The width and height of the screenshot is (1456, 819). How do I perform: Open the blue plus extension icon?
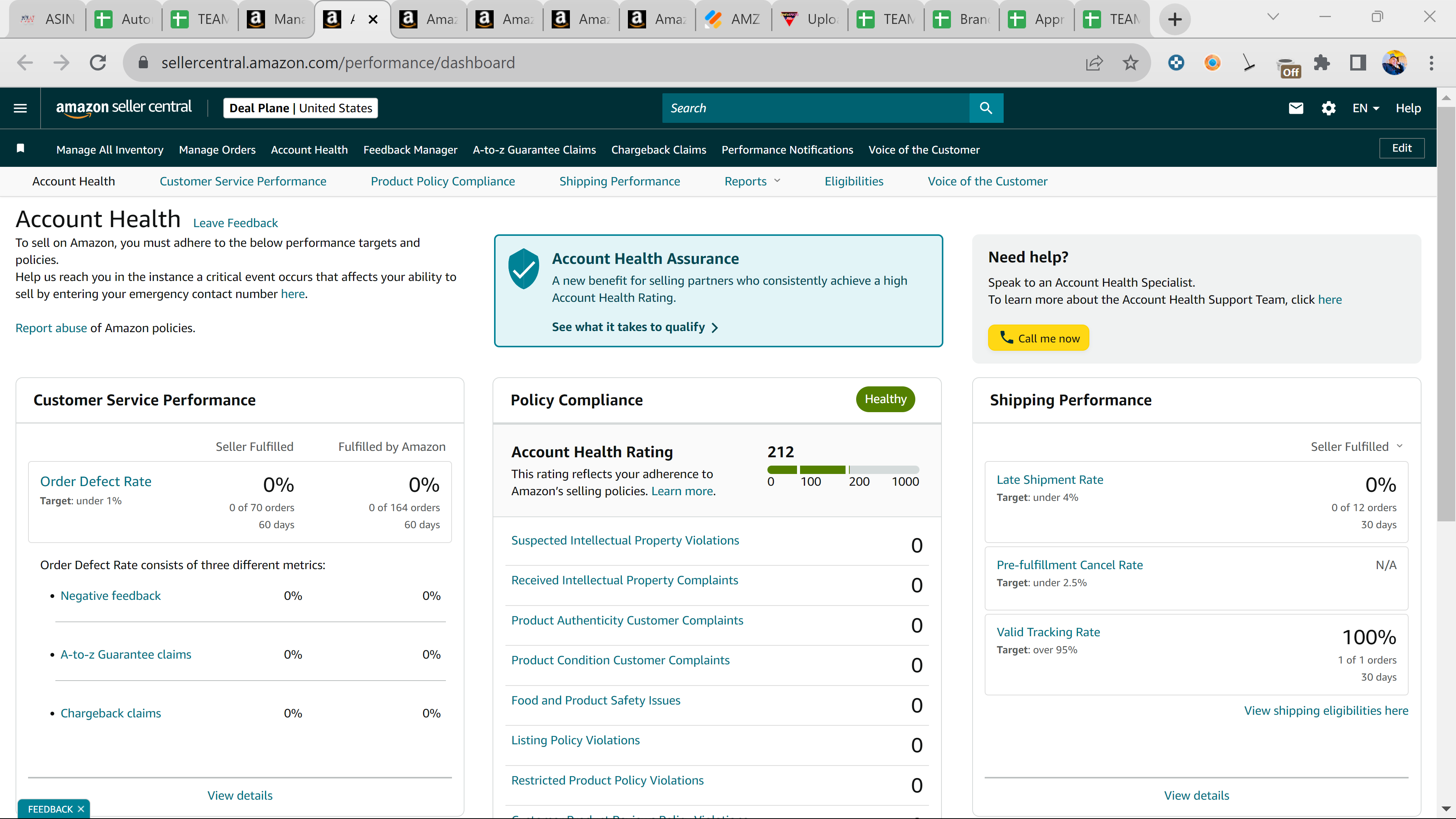1176,63
